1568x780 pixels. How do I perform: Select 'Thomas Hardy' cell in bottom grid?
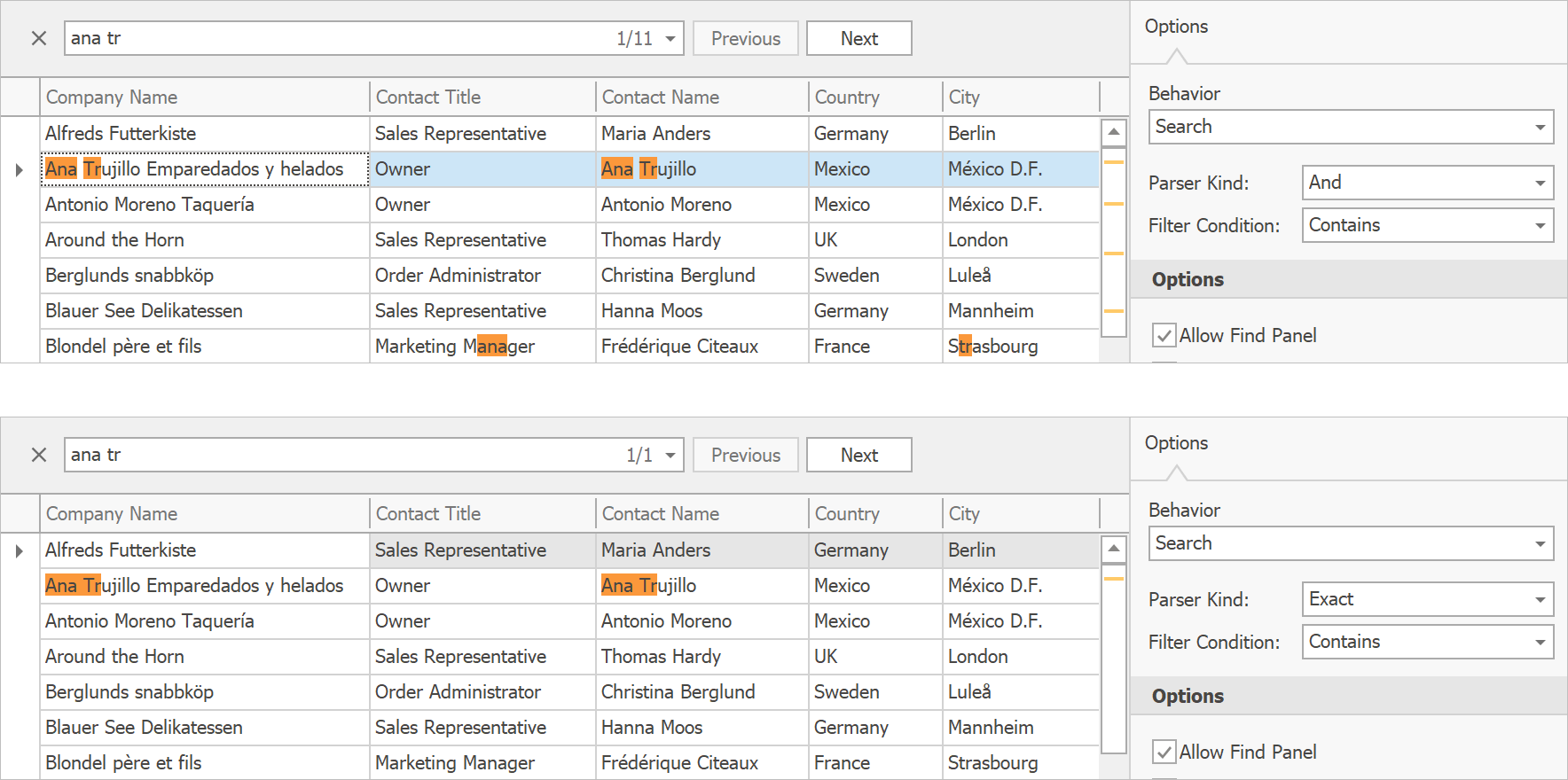coord(702,657)
